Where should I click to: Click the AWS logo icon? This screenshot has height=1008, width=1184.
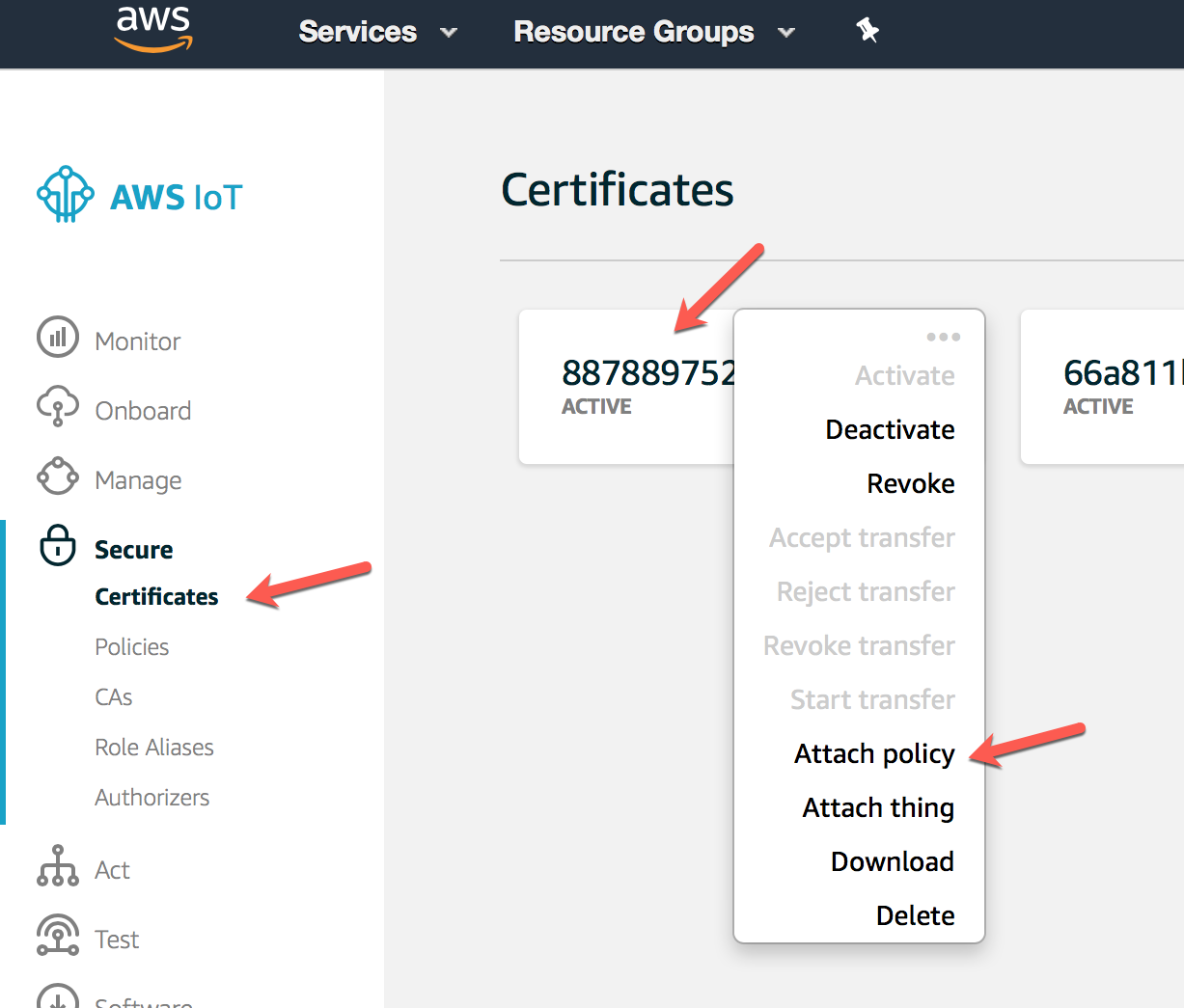click(x=154, y=29)
